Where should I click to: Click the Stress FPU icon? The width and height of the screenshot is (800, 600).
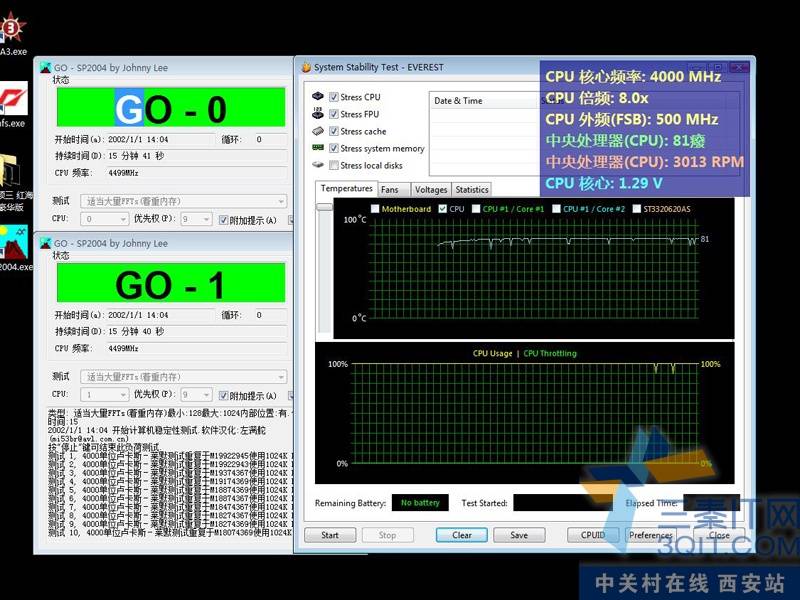tap(318, 113)
